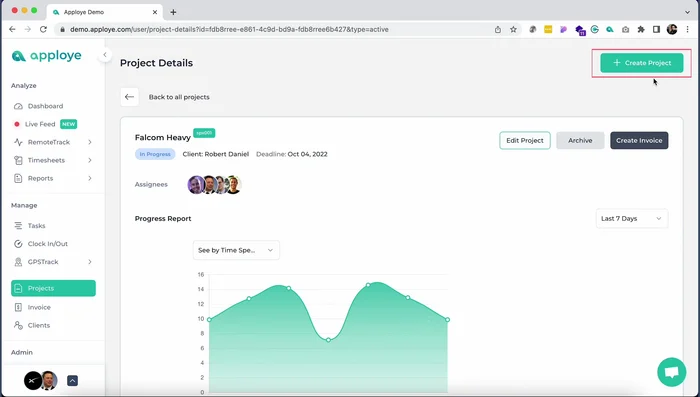
Task: Select Projects in the sidebar
Action: click(x=53, y=288)
